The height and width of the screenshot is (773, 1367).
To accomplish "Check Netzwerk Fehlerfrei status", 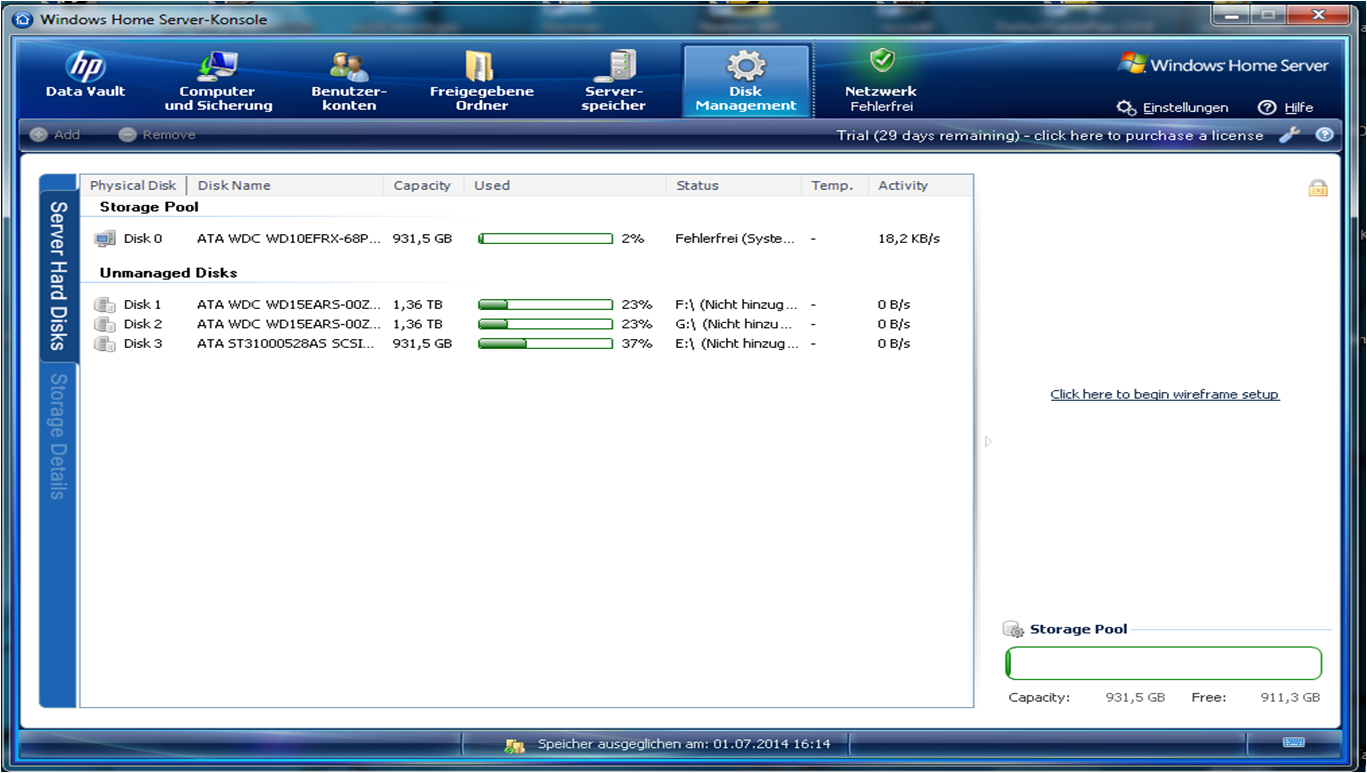I will coord(880,77).
